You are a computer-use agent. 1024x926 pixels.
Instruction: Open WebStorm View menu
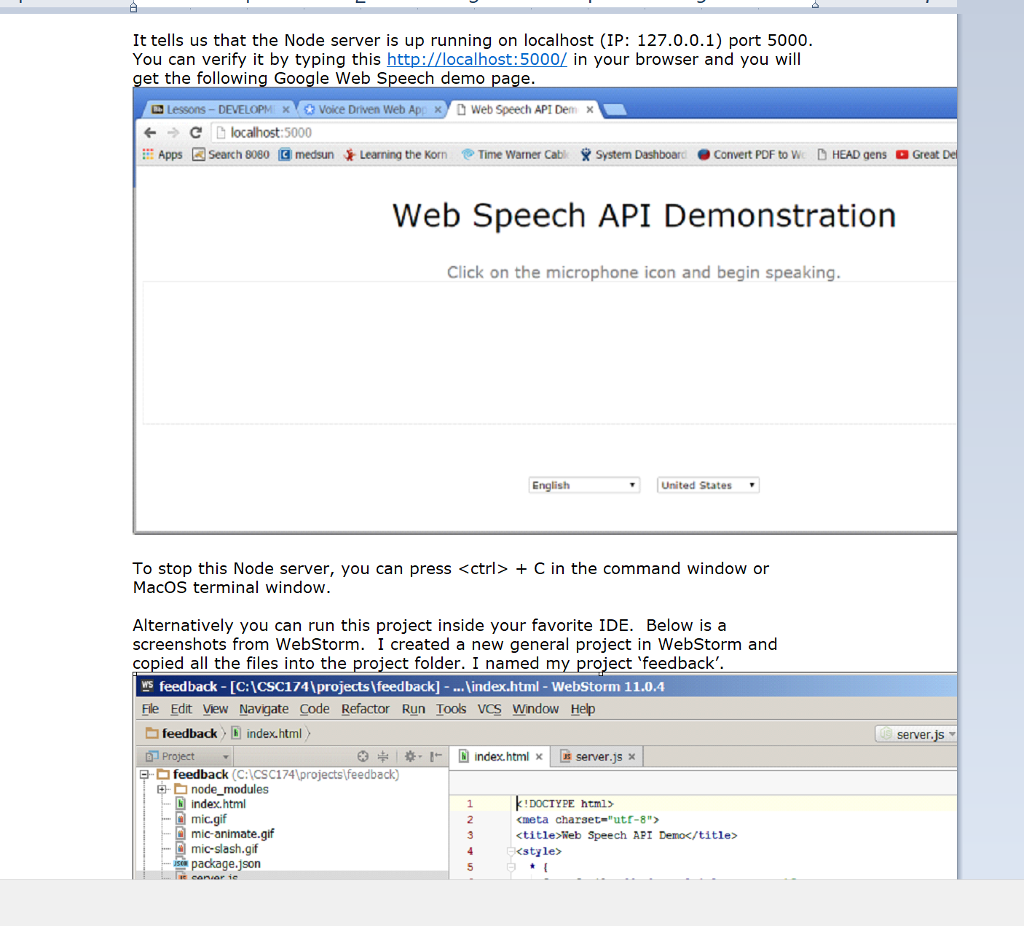[x=215, y=709]
